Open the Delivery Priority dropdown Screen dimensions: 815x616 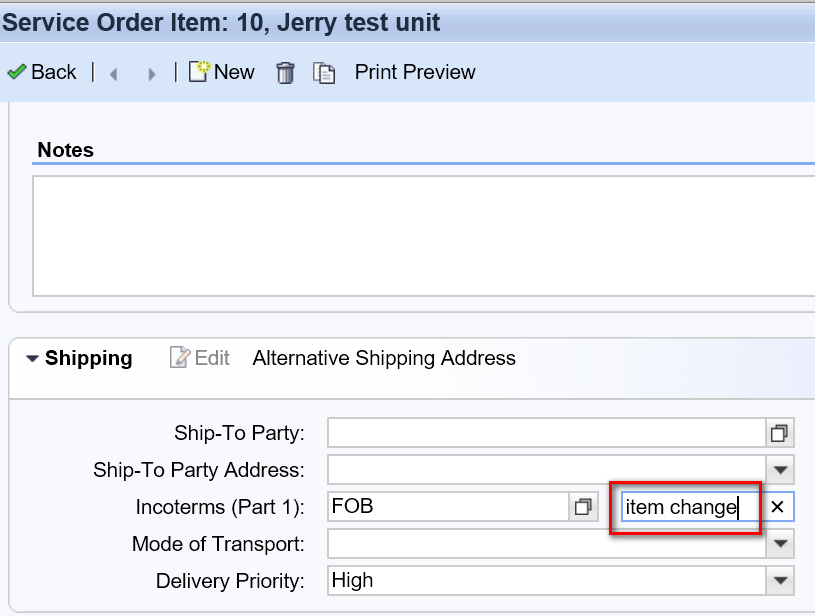pyautogui.click(x=781, y=581)
